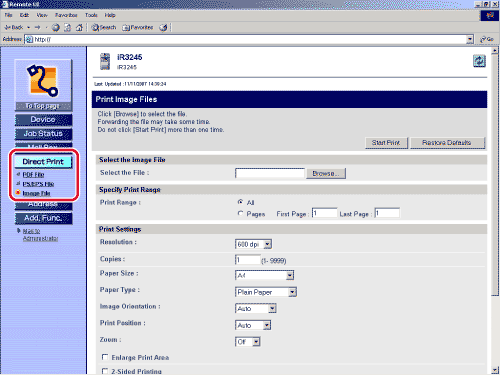Open the Paper Type Plain Paper dropdown
Screen dimensions: 500x375
coord(266,292)
